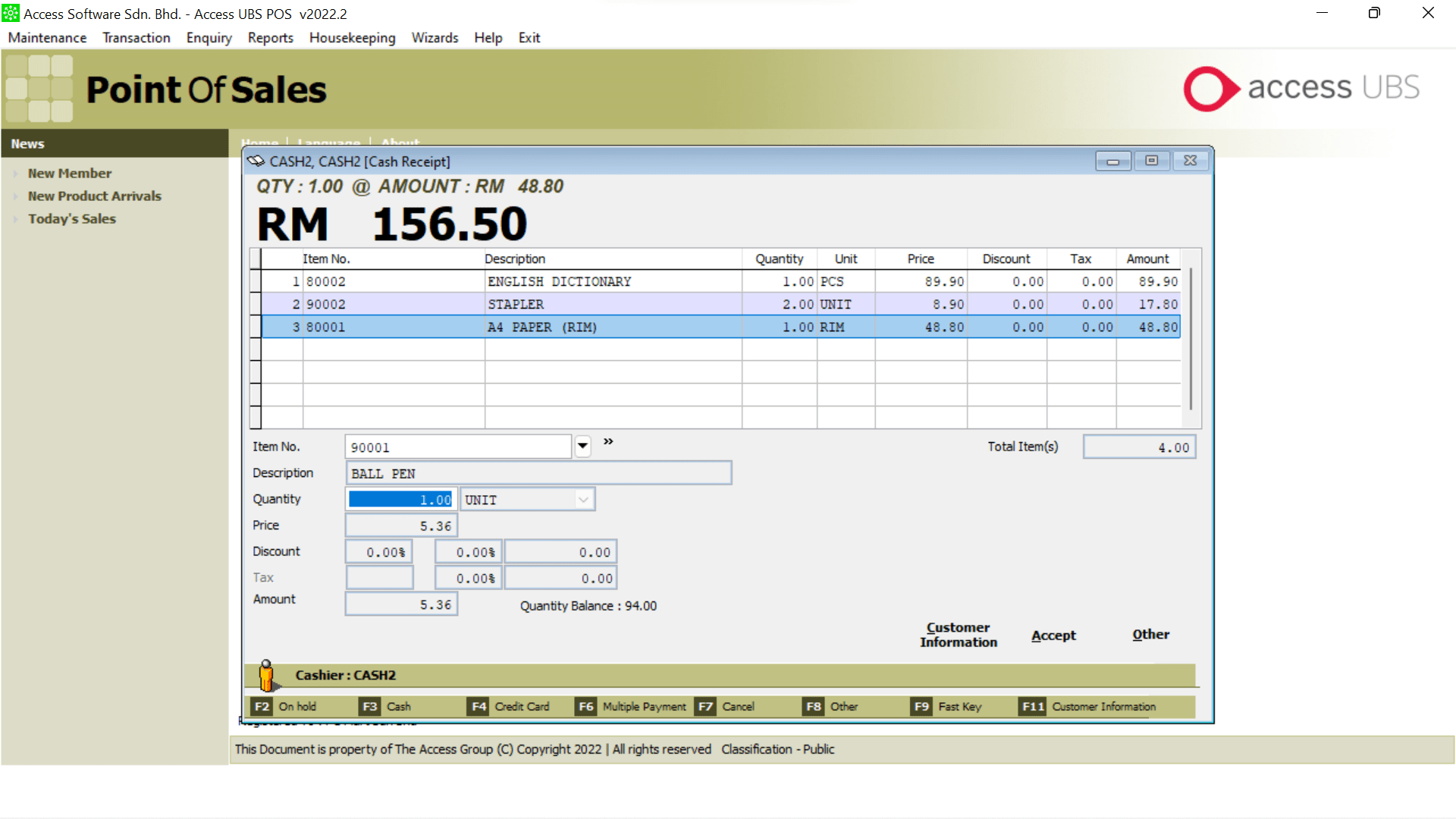Open the Transaction menu
Viewport: 1456px width, 819px height.
point(136,38)
